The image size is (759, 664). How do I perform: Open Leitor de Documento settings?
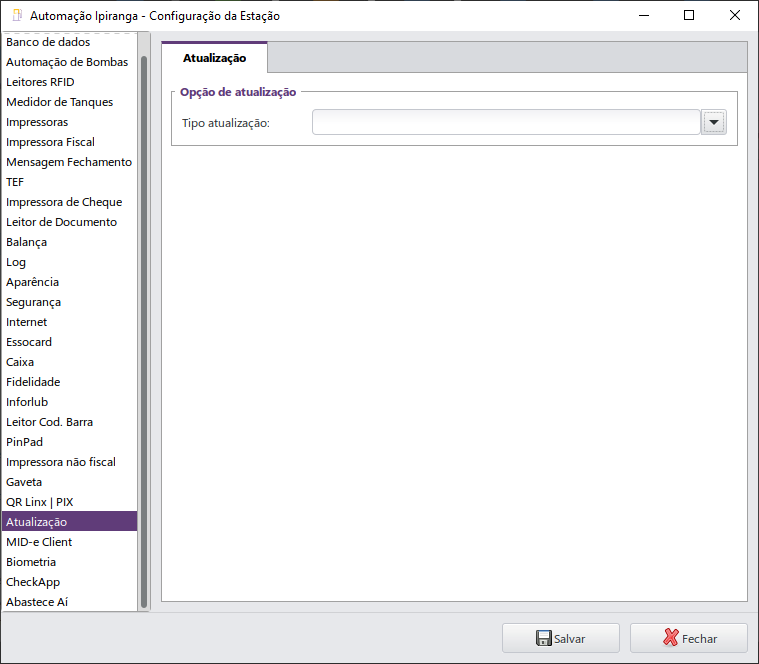pos(70,222)
